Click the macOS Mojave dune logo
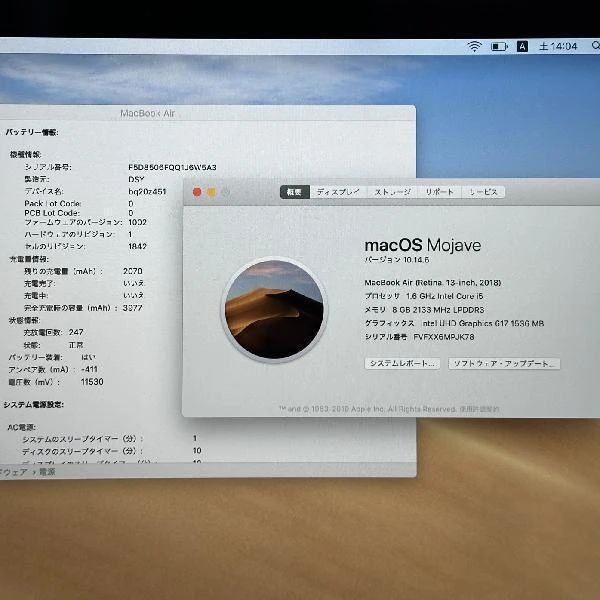The width and height of the screenshot is (600, 600). [x=274, y=309]
